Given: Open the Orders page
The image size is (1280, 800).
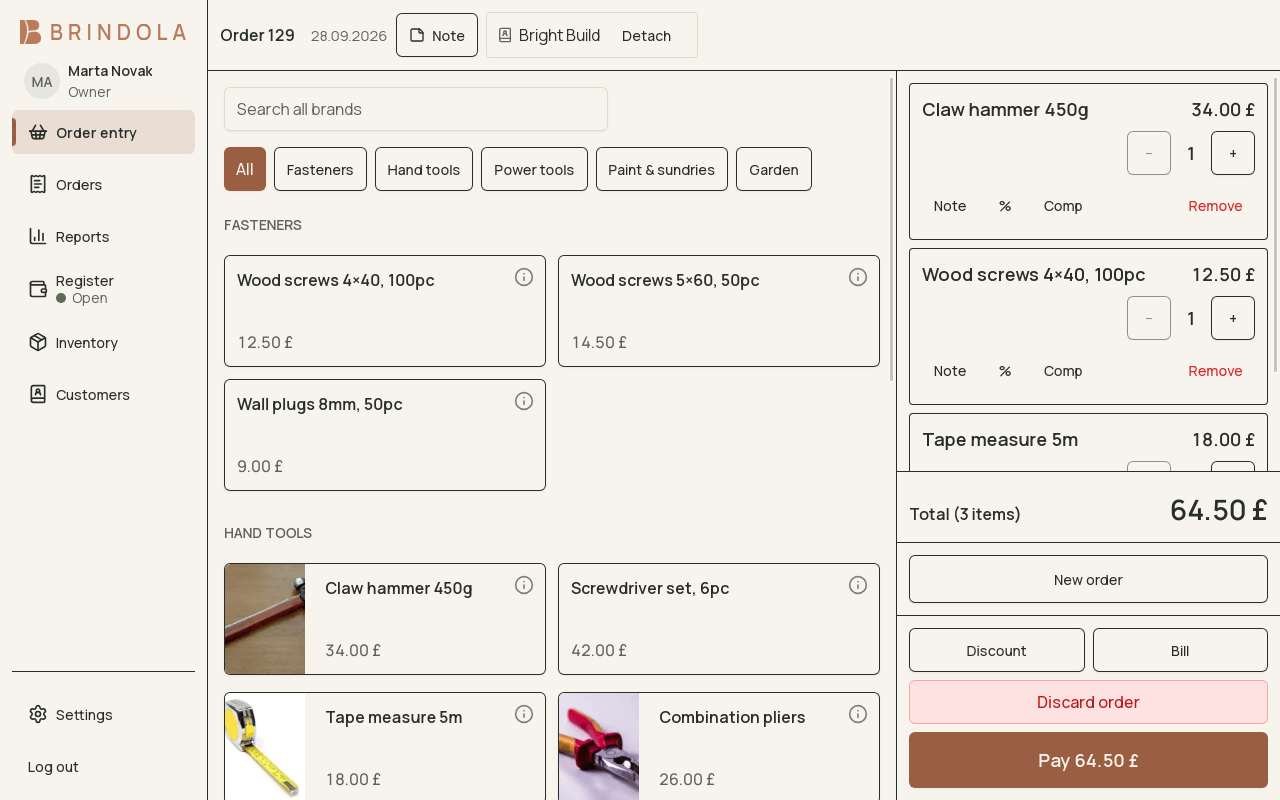Looking at the screenshot, I should coord(103,184).
